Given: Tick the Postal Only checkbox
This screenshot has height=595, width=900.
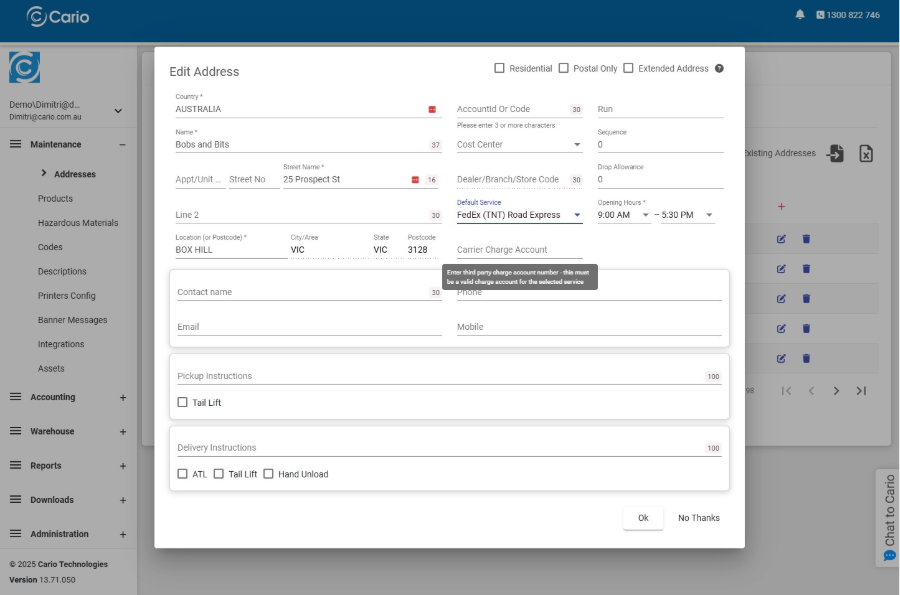Looking at the screenshot, I should [x=564, y=69].
